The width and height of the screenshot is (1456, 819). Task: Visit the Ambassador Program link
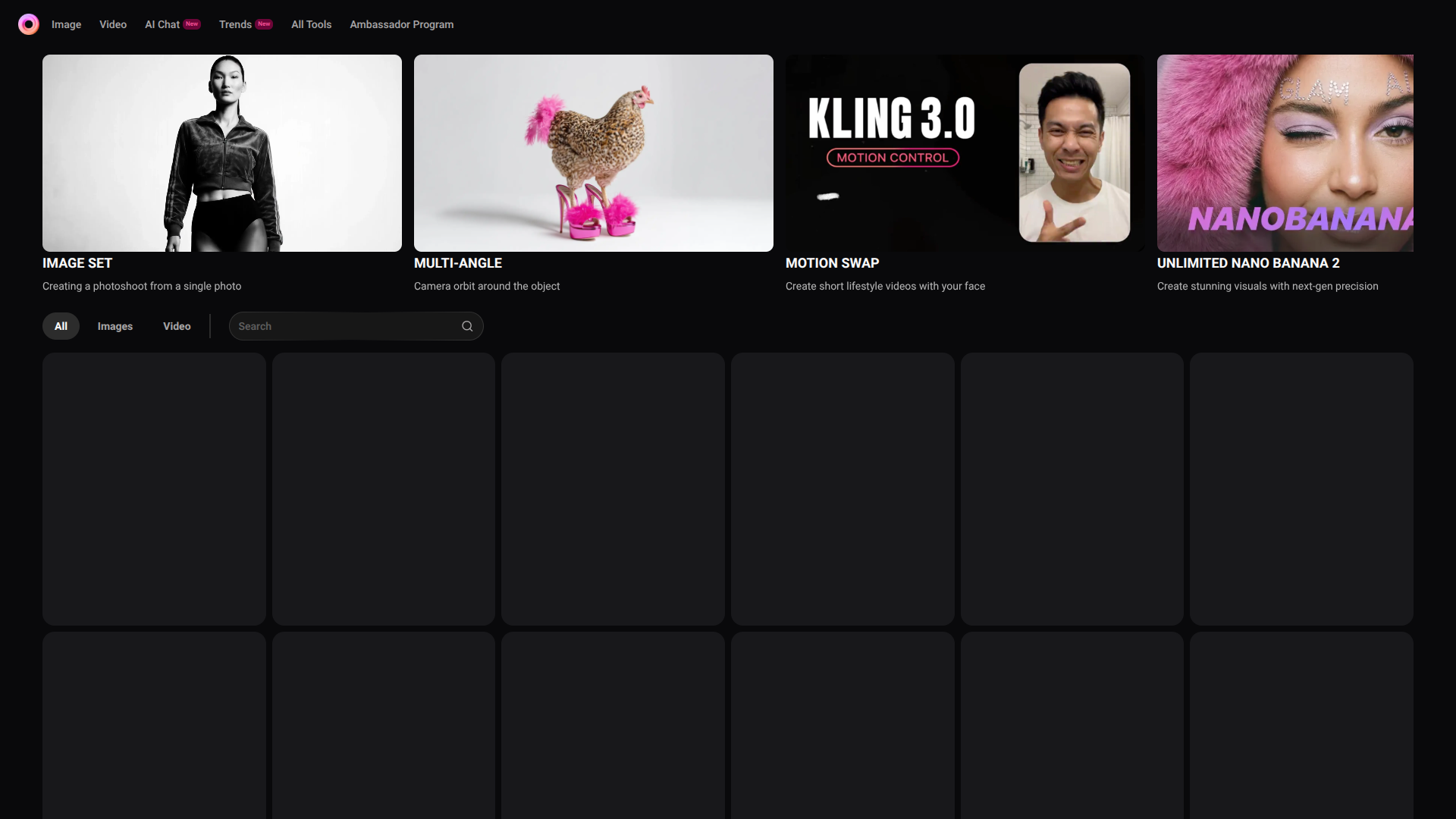click(x=401, y=24)
